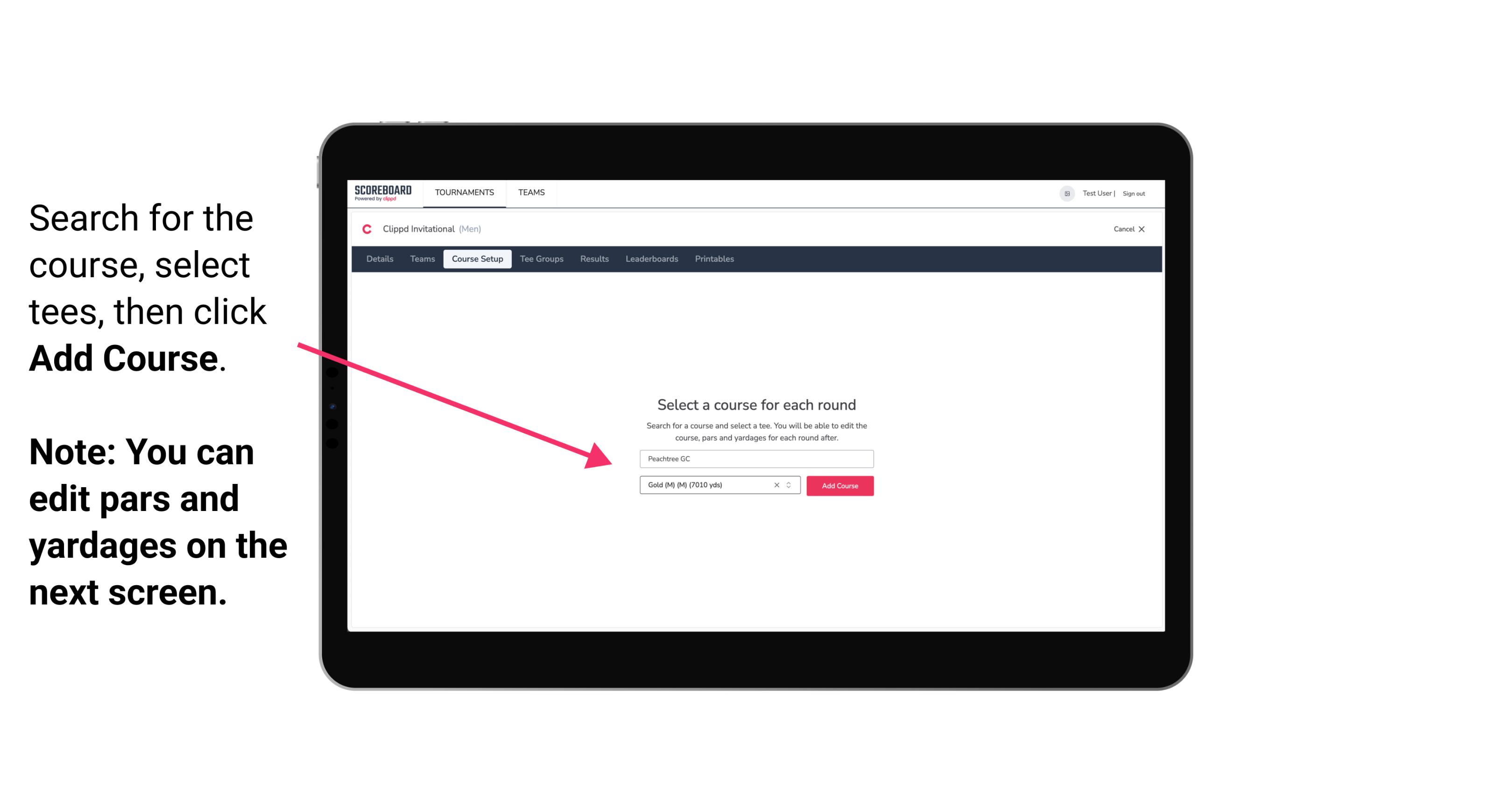Image resolution: width=1510 pixels, height=812 pixels.
Task: Click the stepper down arrow in tee field
Action: 791,488
